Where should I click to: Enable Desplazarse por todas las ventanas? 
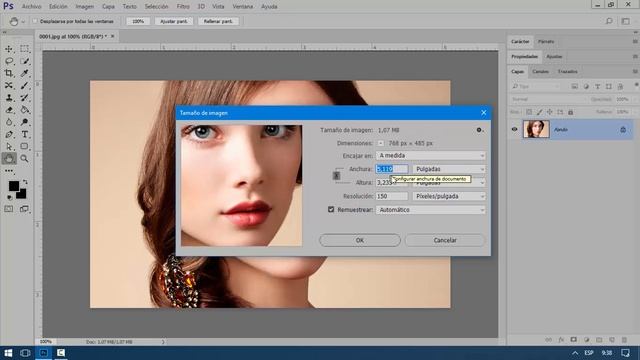click(35, 21)
